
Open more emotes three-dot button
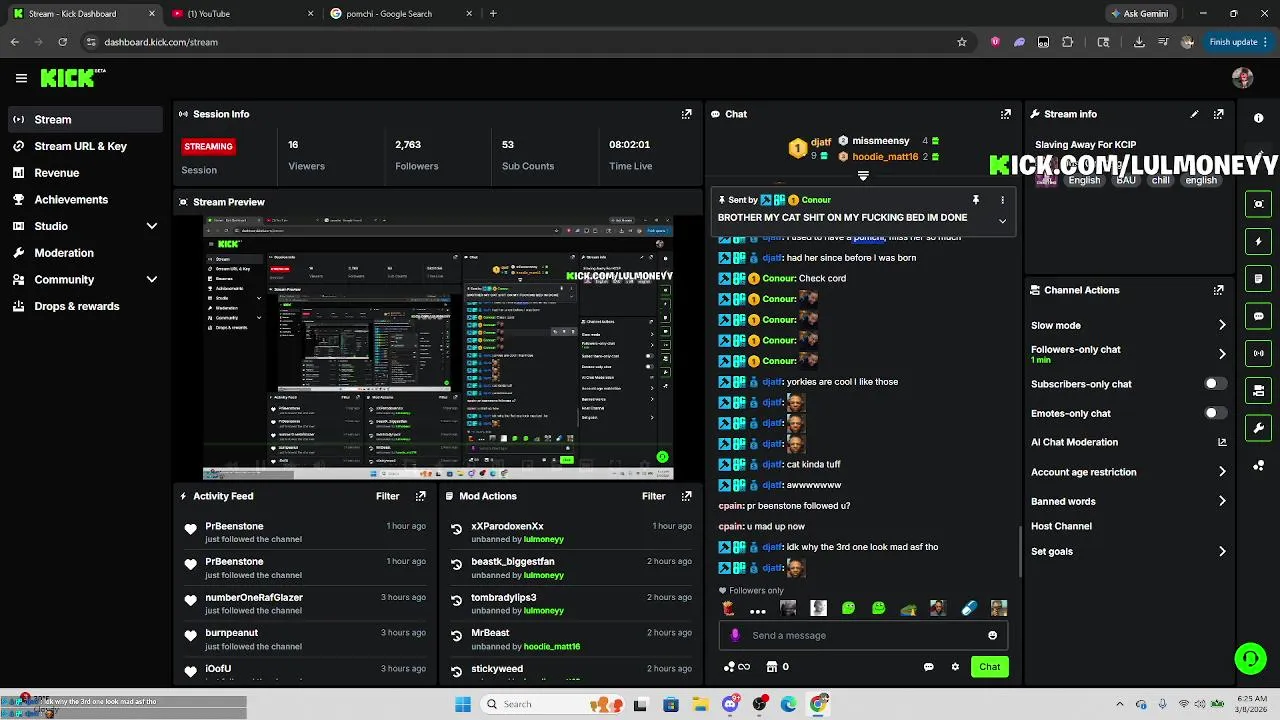pyautogui.click(x=758, y=609)
